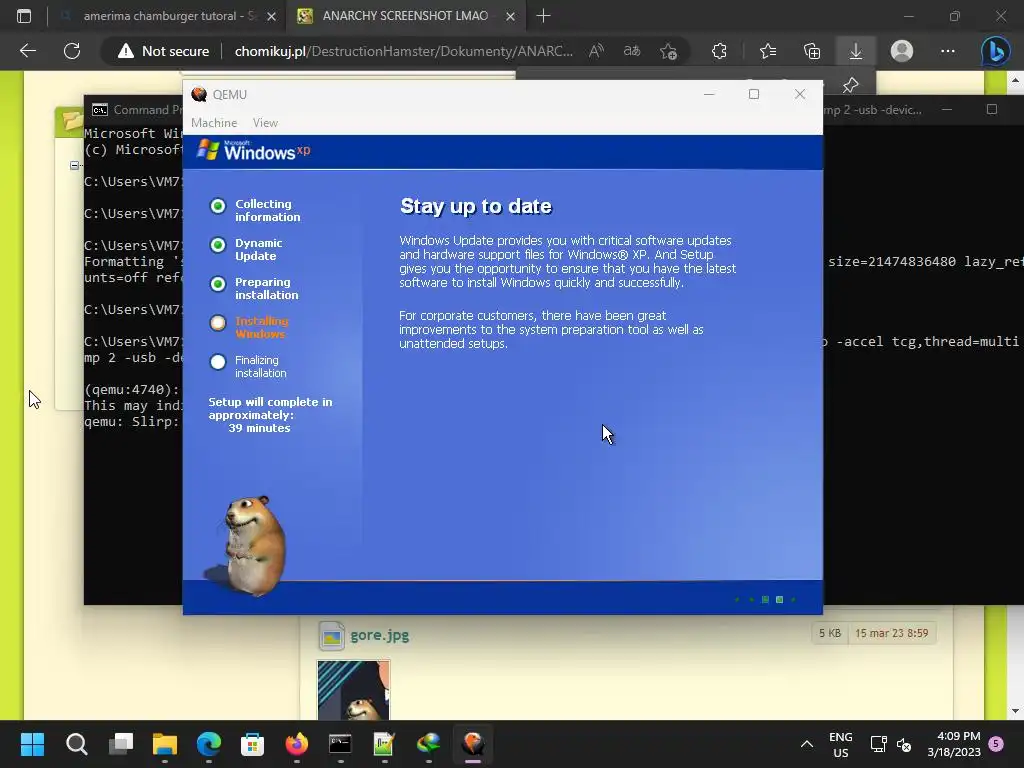
Task: Switch to amerima chamburger tutorial tab
Action: pyautogui.click(x=168, y=16)
